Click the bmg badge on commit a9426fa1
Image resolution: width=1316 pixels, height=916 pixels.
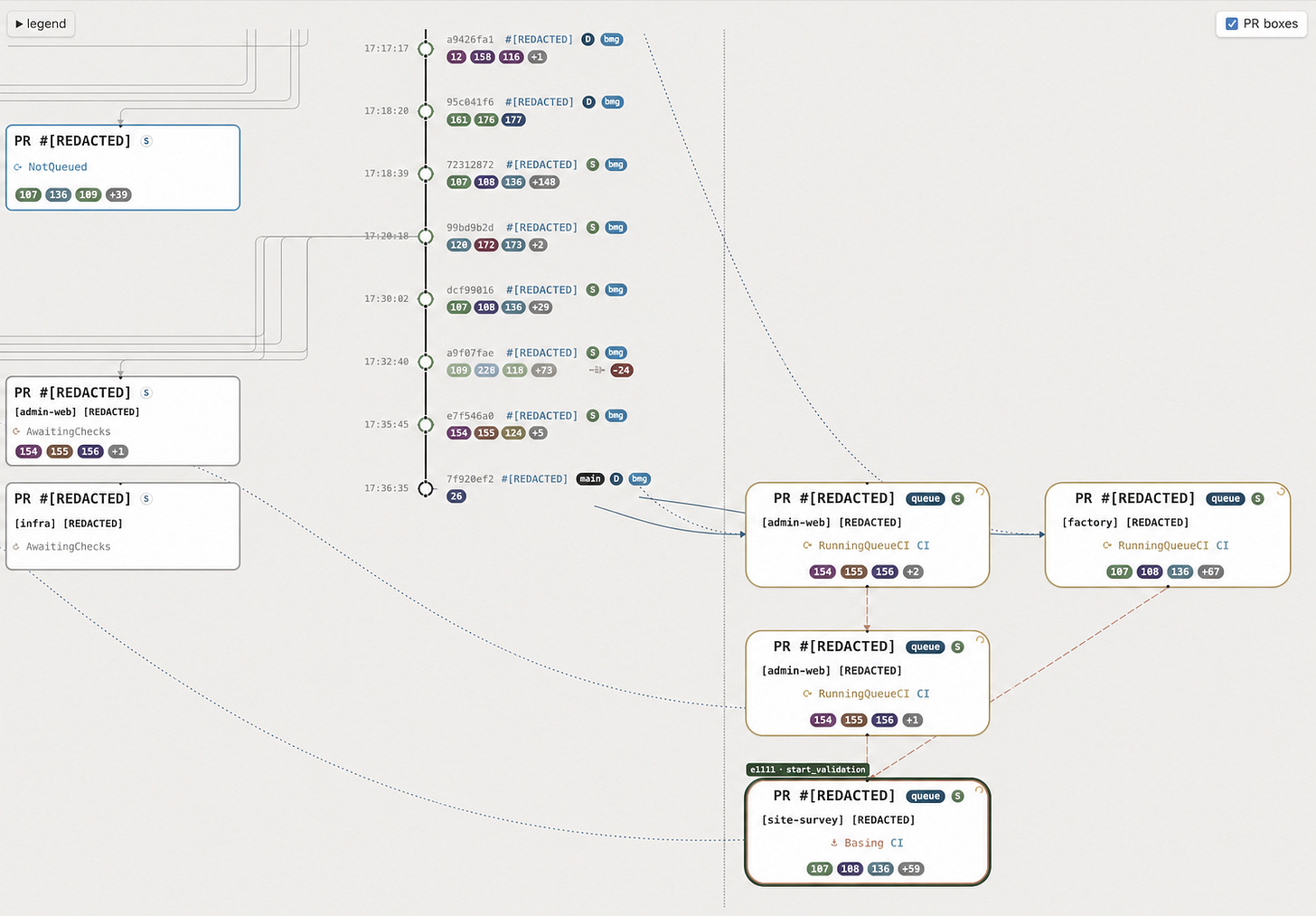coord(612,40)
